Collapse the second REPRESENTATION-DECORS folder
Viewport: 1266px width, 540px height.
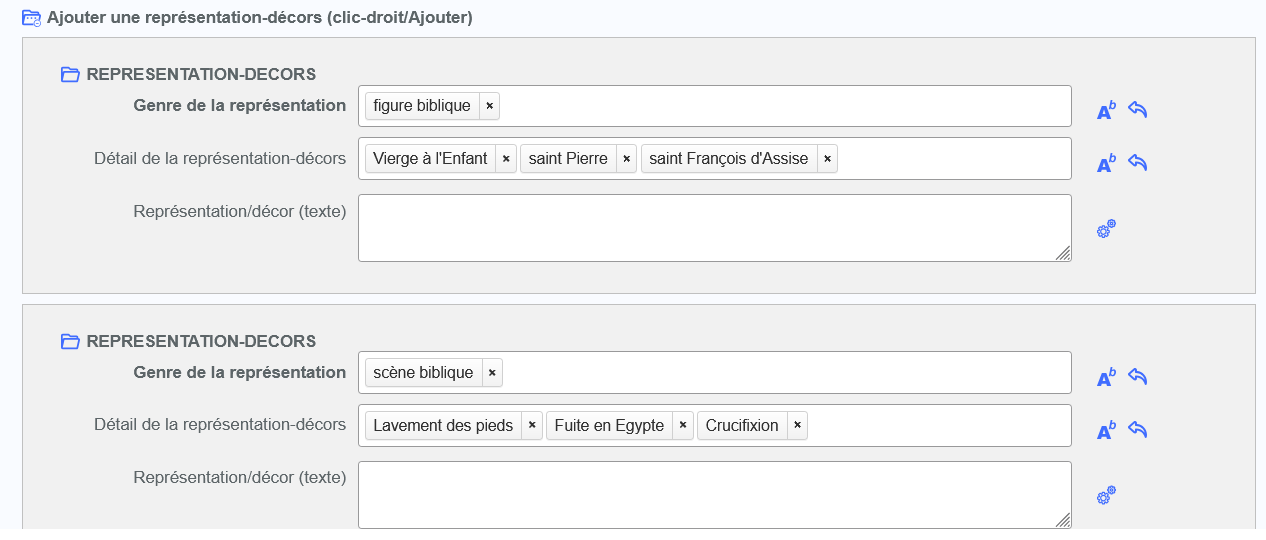coord(70,341)
